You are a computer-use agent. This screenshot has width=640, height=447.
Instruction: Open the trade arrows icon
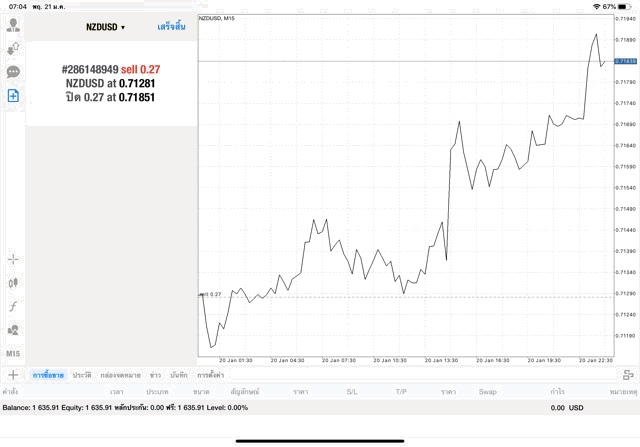coord(14,48)
